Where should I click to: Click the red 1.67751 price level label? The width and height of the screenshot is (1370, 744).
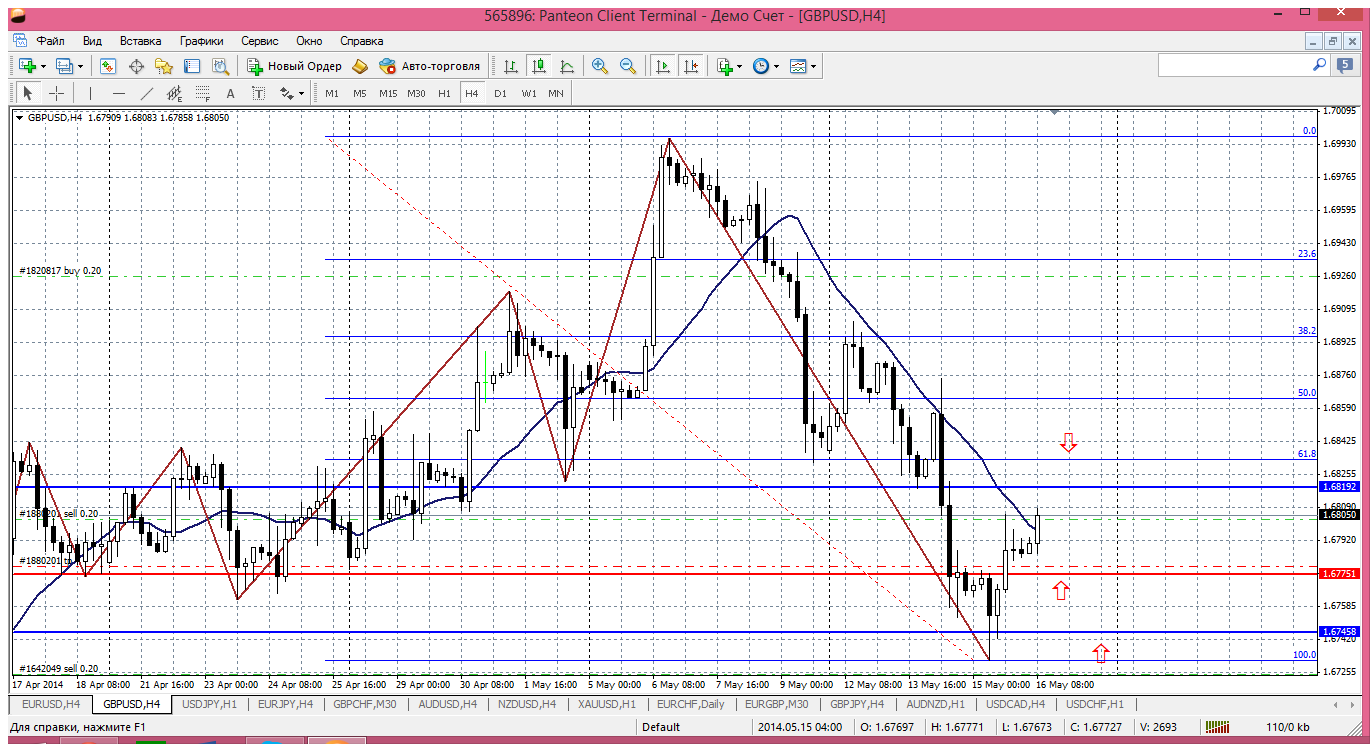(x=1338, y=574)
